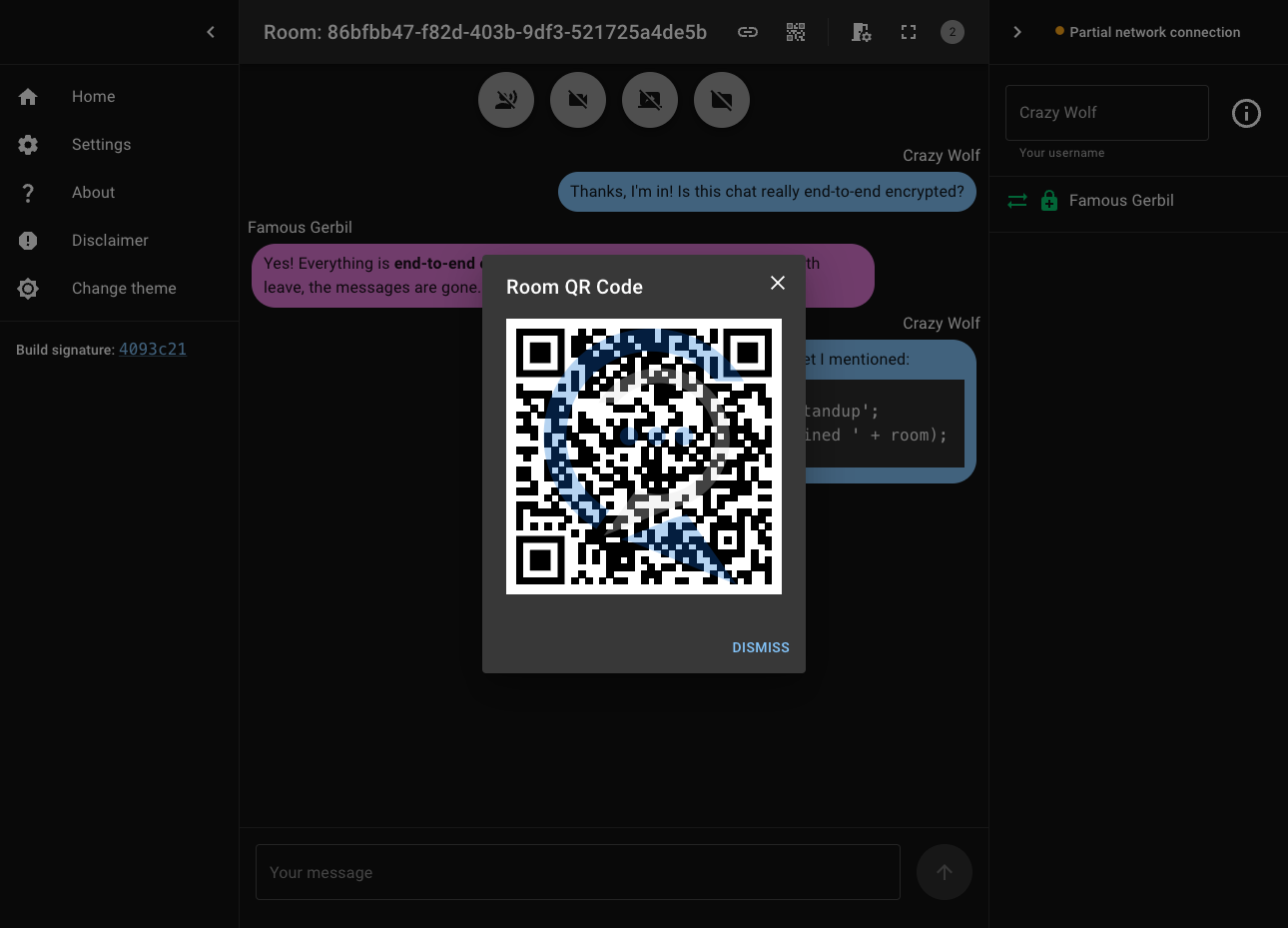
Task: Toggle the muted microphone button
Action: (x=506, y=100)
